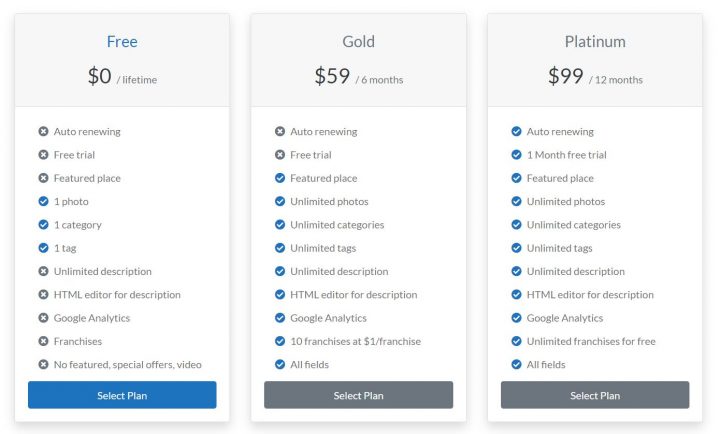Image resolution: width=720 pixels, height=434 pixels.
Task: Click the cross icon beside Franchises in Free plan
Action: [43, 341]
